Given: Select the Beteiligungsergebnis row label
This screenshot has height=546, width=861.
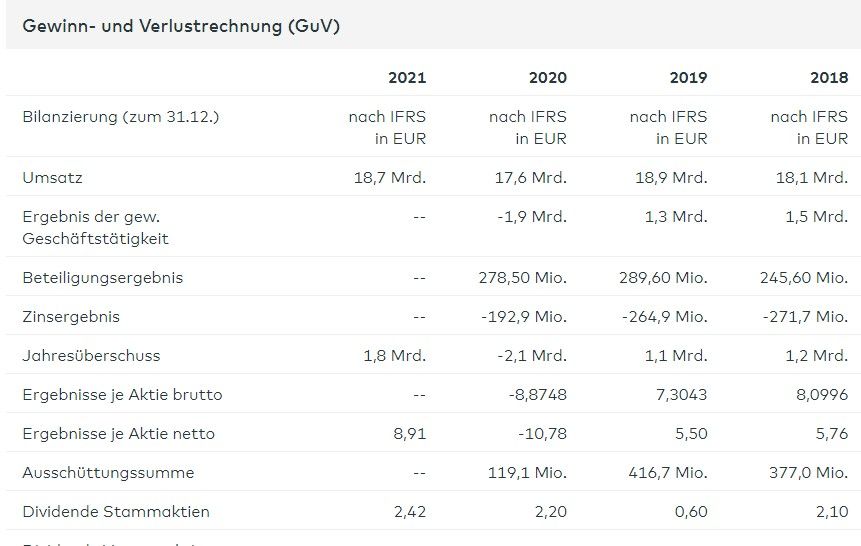Looking at the screenshot, I should 103,278.
